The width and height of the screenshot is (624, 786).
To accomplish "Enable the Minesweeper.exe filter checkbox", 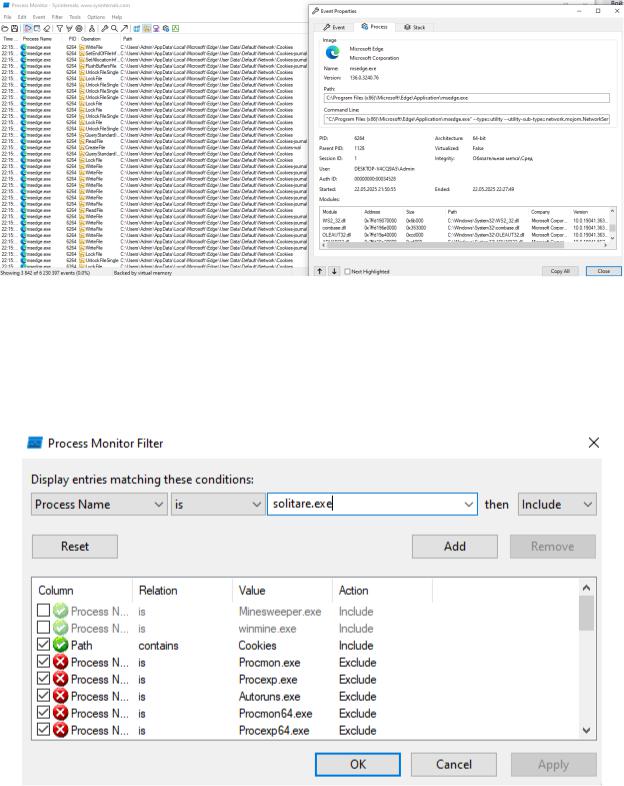I will click(x=44, y=610).
